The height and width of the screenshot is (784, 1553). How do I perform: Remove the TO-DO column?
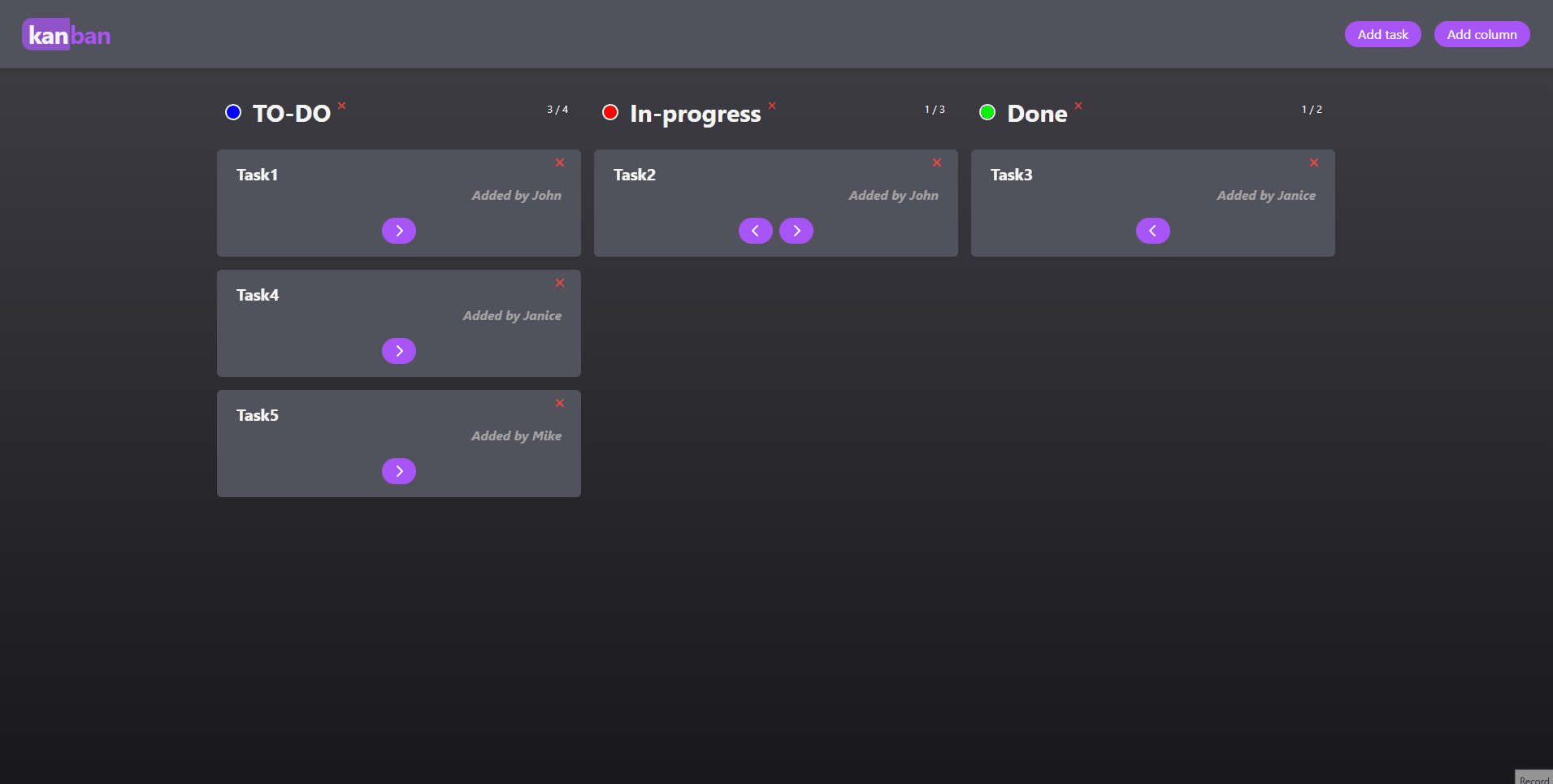pyautogui.click(x=342, y=106)
